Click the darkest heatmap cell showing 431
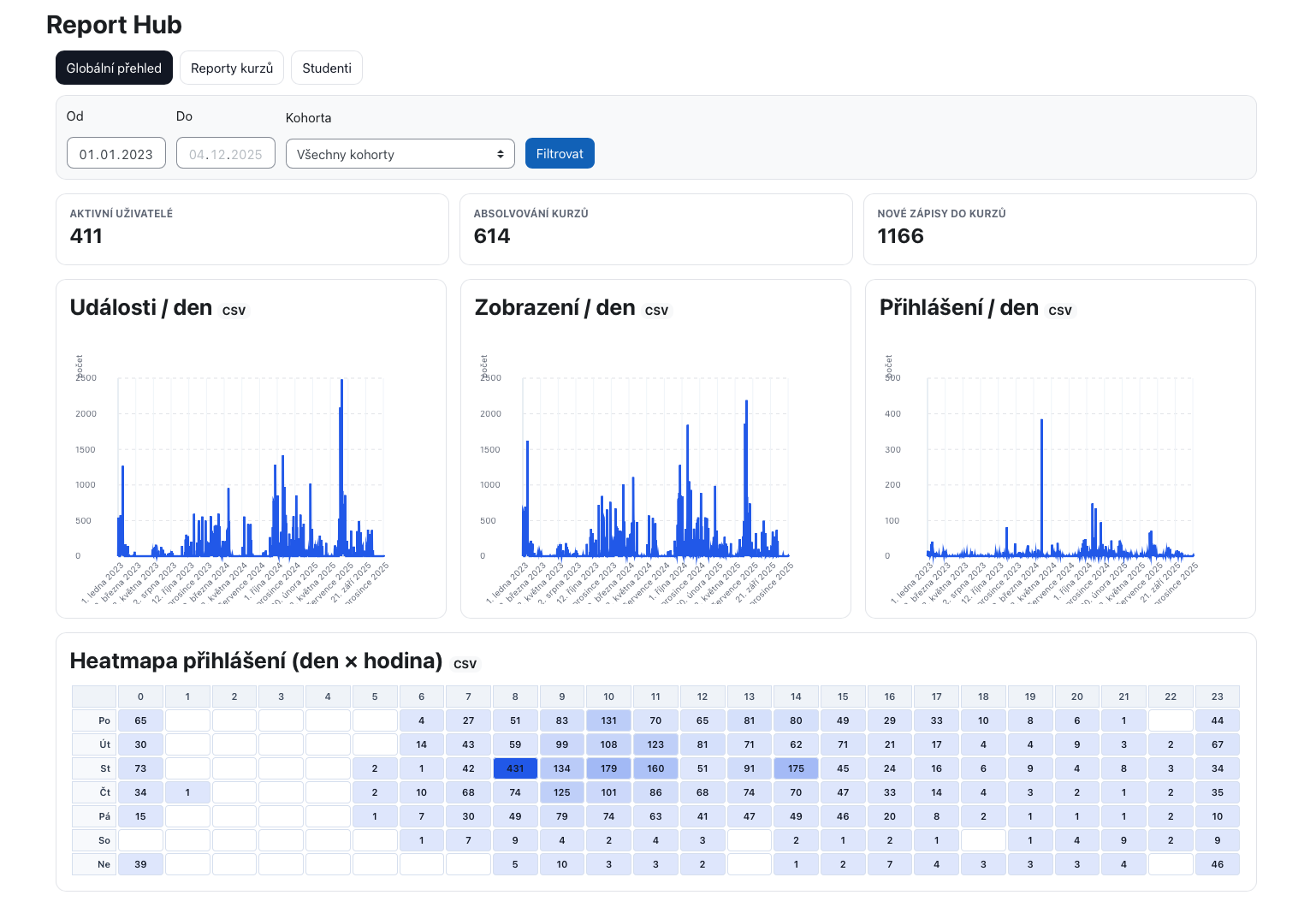This screenshot has height=901, width=1316. point(515,768)
